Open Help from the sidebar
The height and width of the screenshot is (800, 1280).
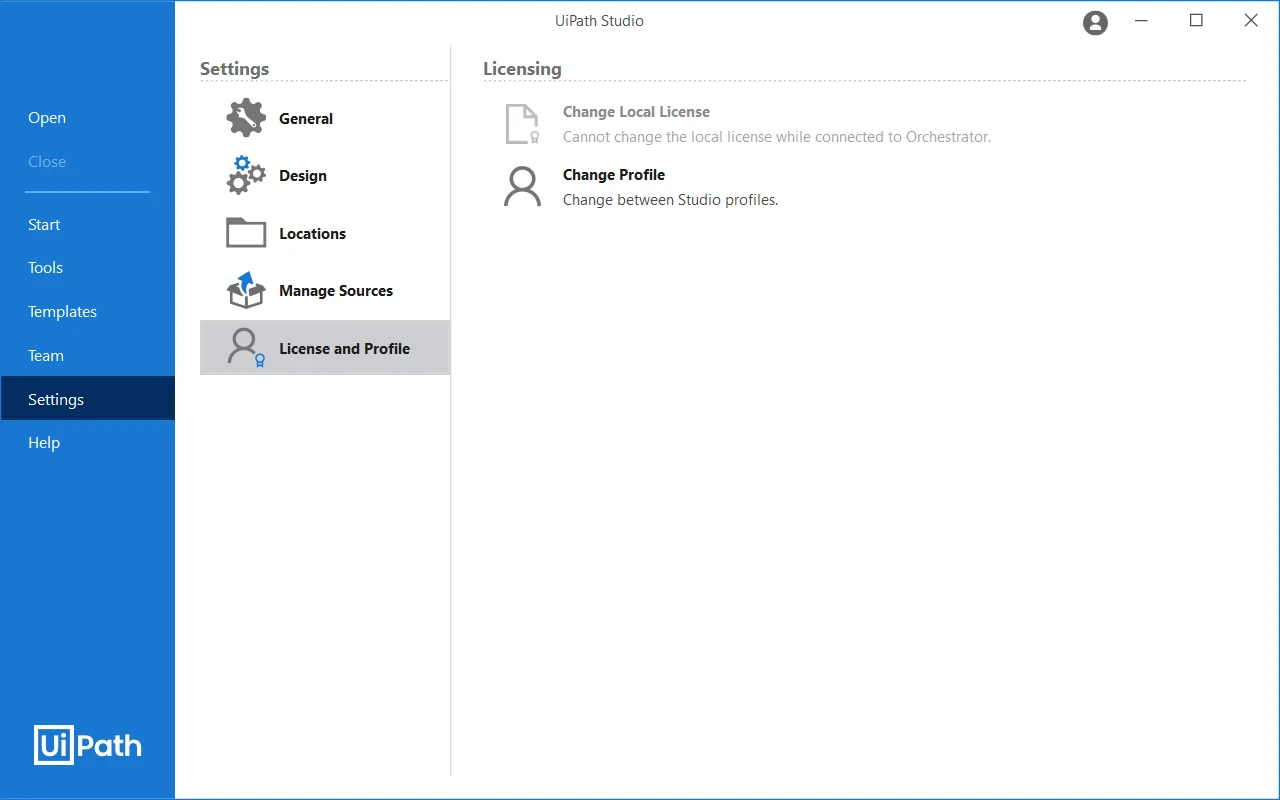pos(87,443)
